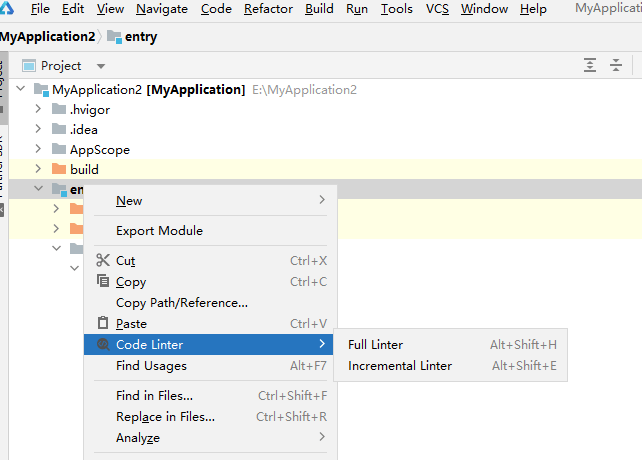Collapse the selected entry module node
This screenshot has width=642, height=460.
click(x=38, y=188)
